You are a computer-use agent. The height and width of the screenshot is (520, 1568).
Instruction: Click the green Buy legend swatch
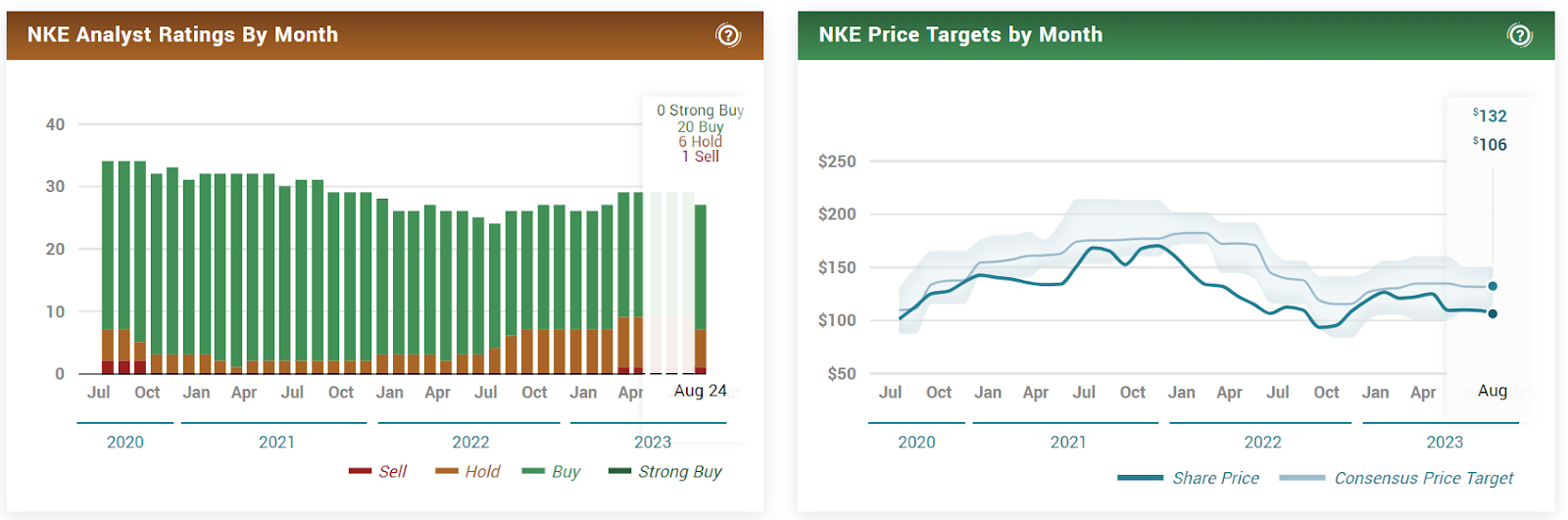coord(533,472)
